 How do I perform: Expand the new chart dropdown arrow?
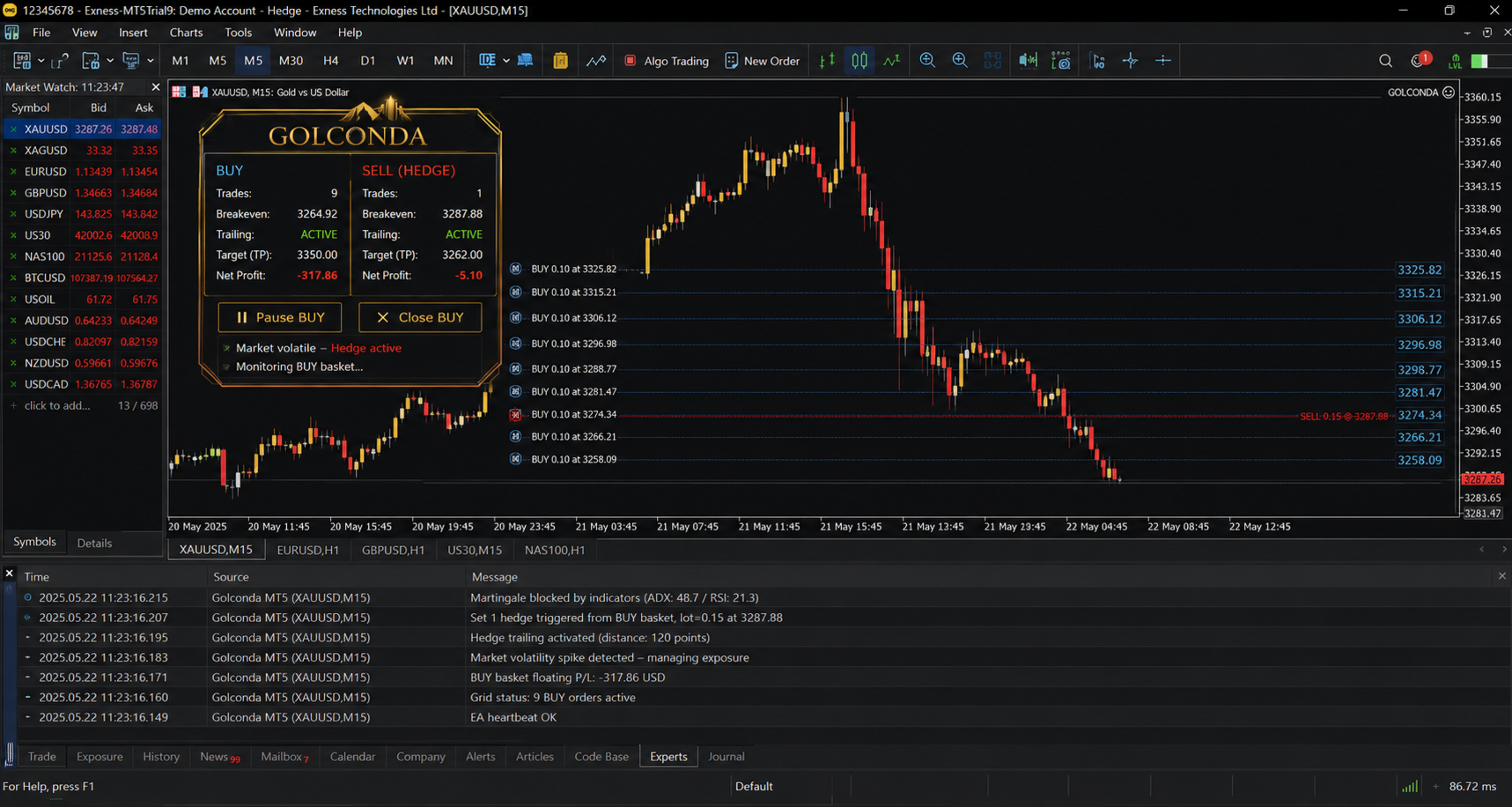click(41, 61)
